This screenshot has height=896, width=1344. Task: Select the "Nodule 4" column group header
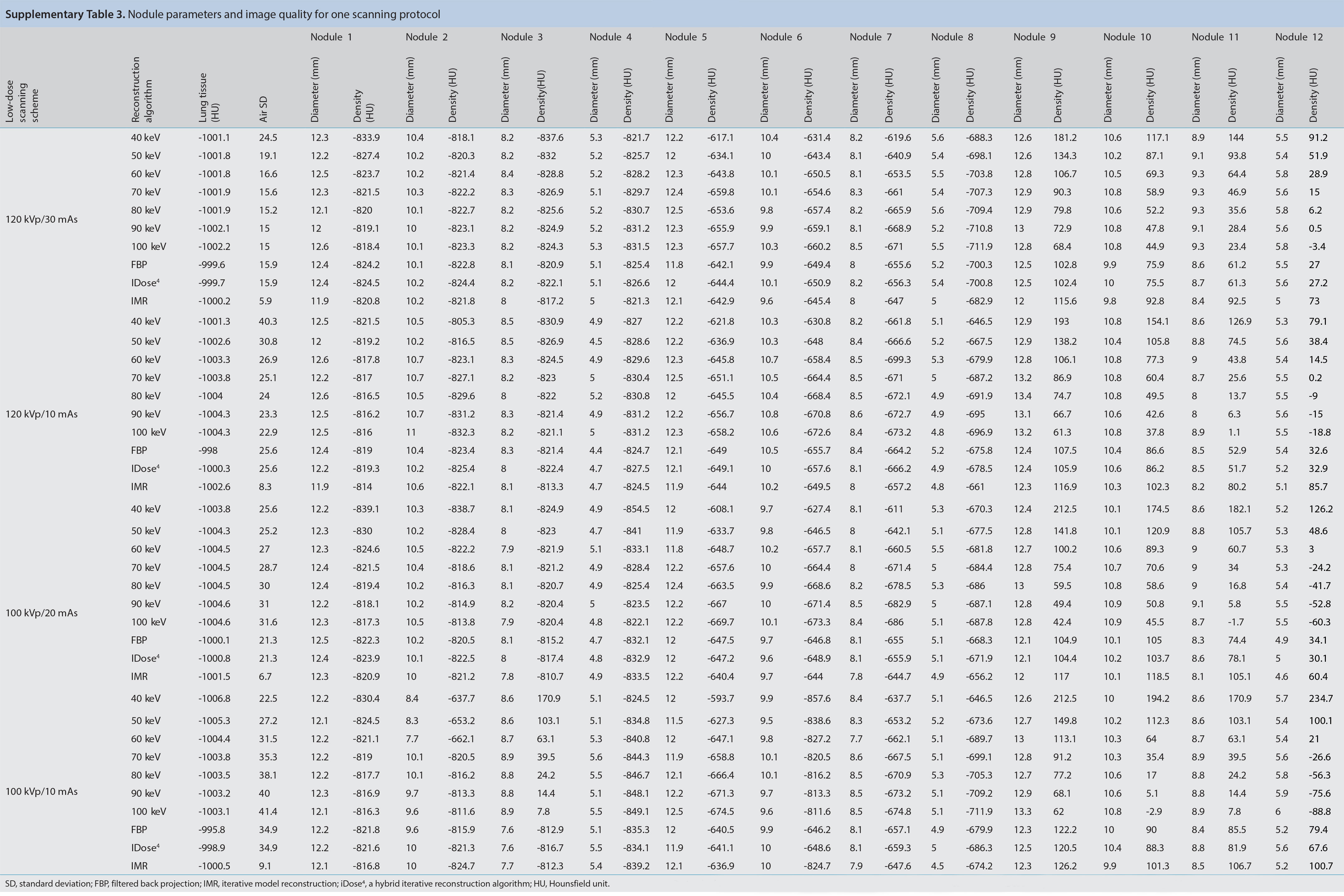click(x=611, y=37)
